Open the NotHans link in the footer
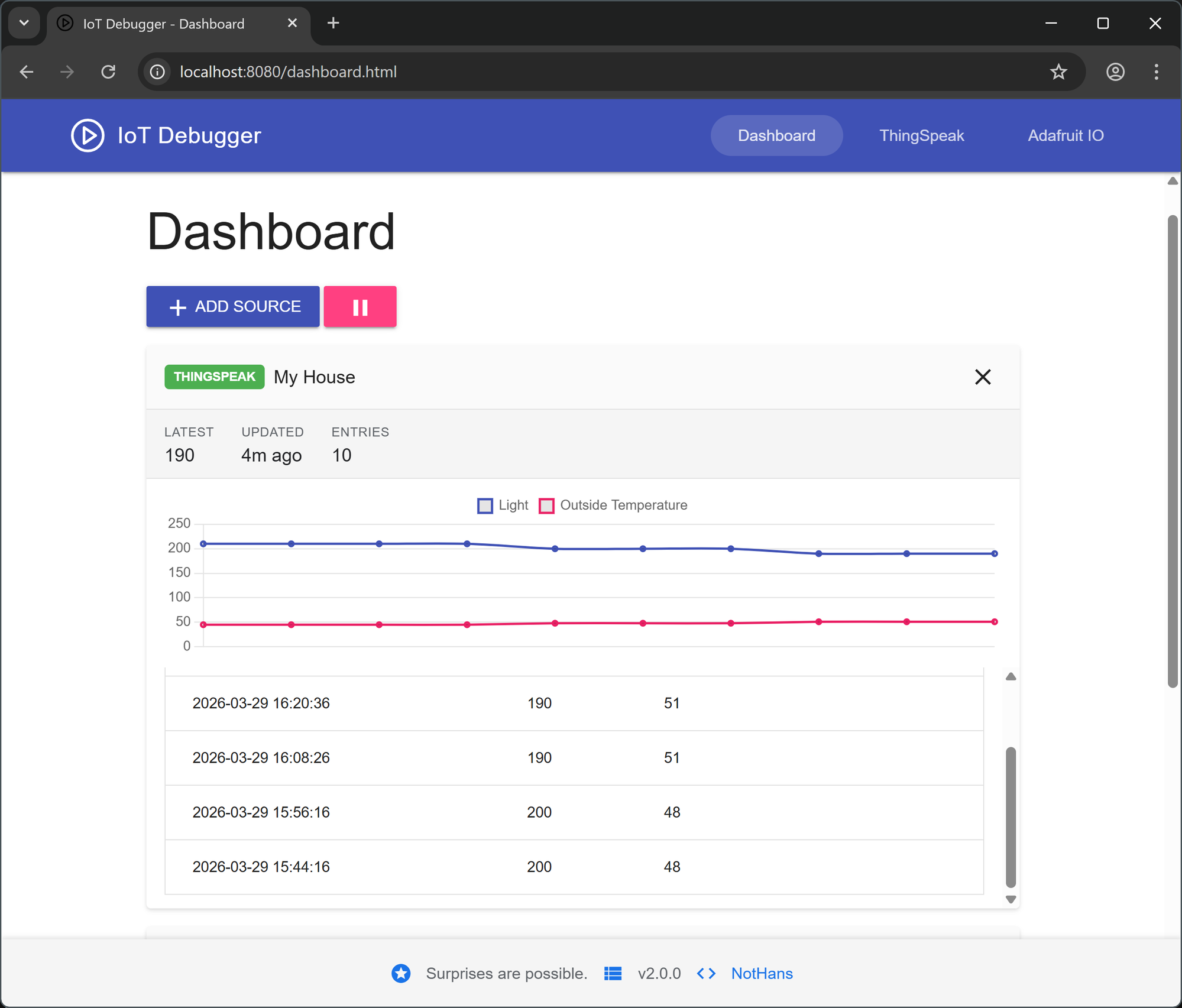 pyautogui.click(x=762, y=973)
